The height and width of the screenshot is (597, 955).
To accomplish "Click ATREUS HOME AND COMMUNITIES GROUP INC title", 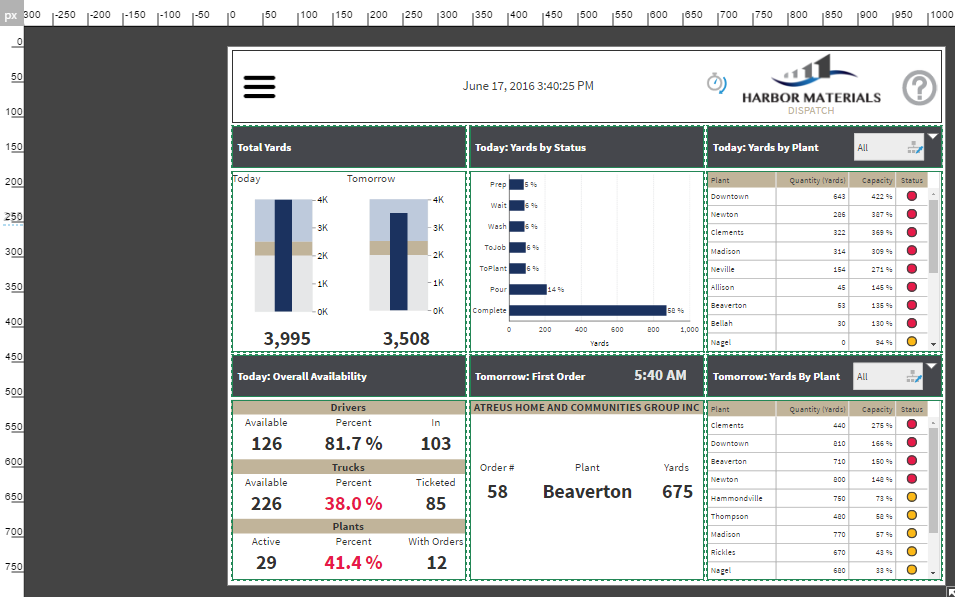I will coord(587,408).
